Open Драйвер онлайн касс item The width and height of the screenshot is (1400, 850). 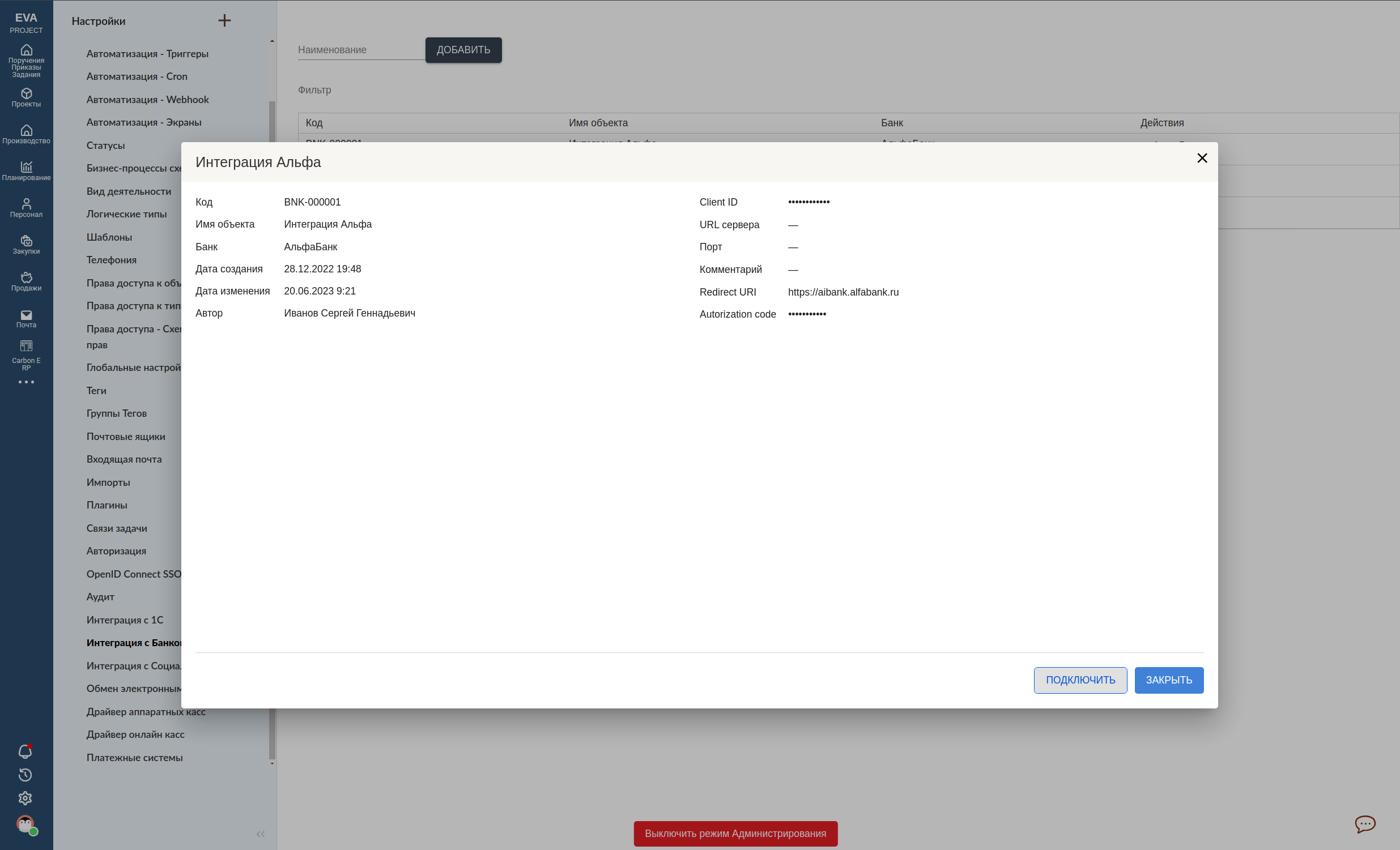[135, 734]
